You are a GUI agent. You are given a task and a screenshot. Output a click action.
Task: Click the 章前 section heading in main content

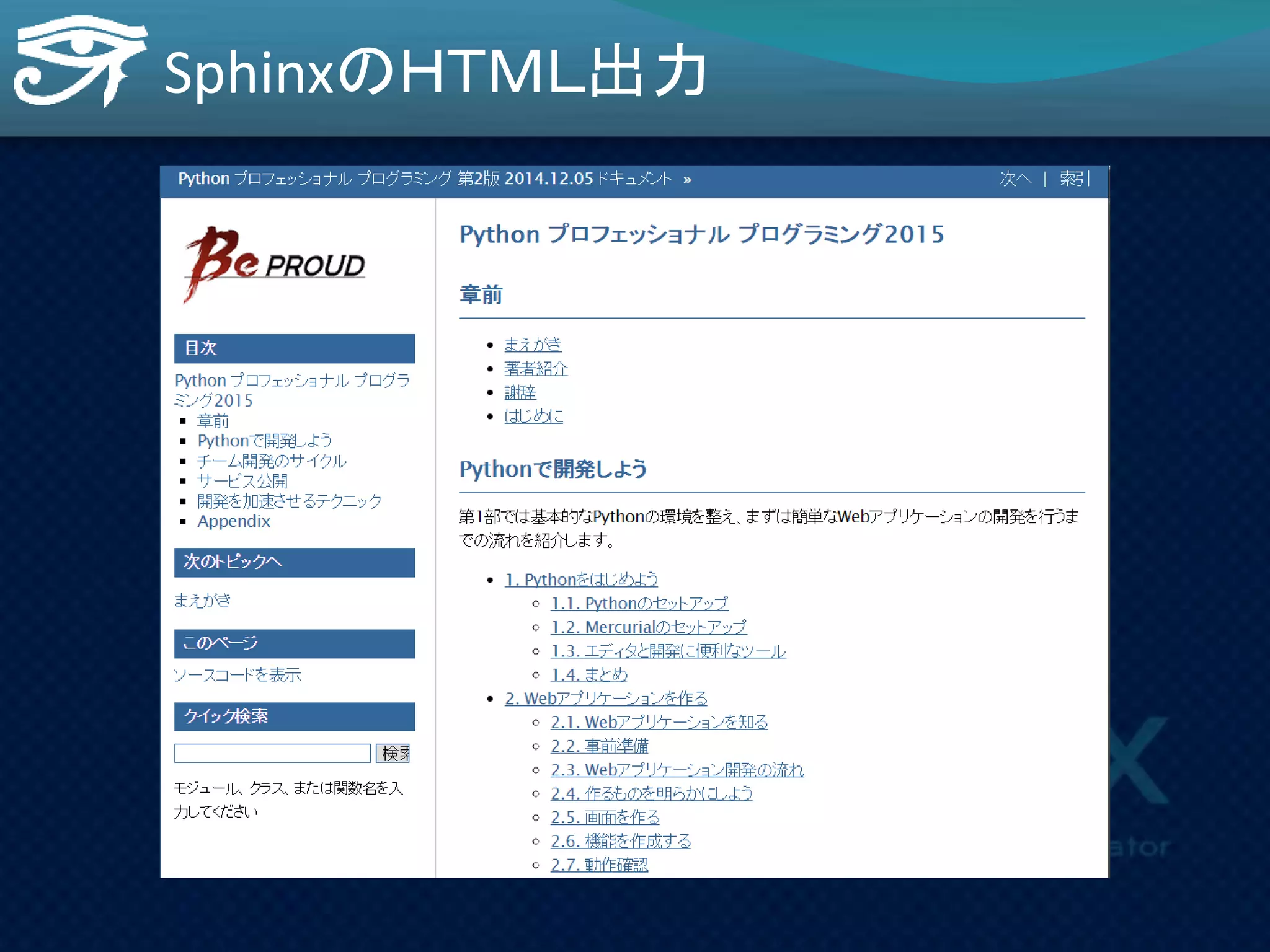[481, 294]
